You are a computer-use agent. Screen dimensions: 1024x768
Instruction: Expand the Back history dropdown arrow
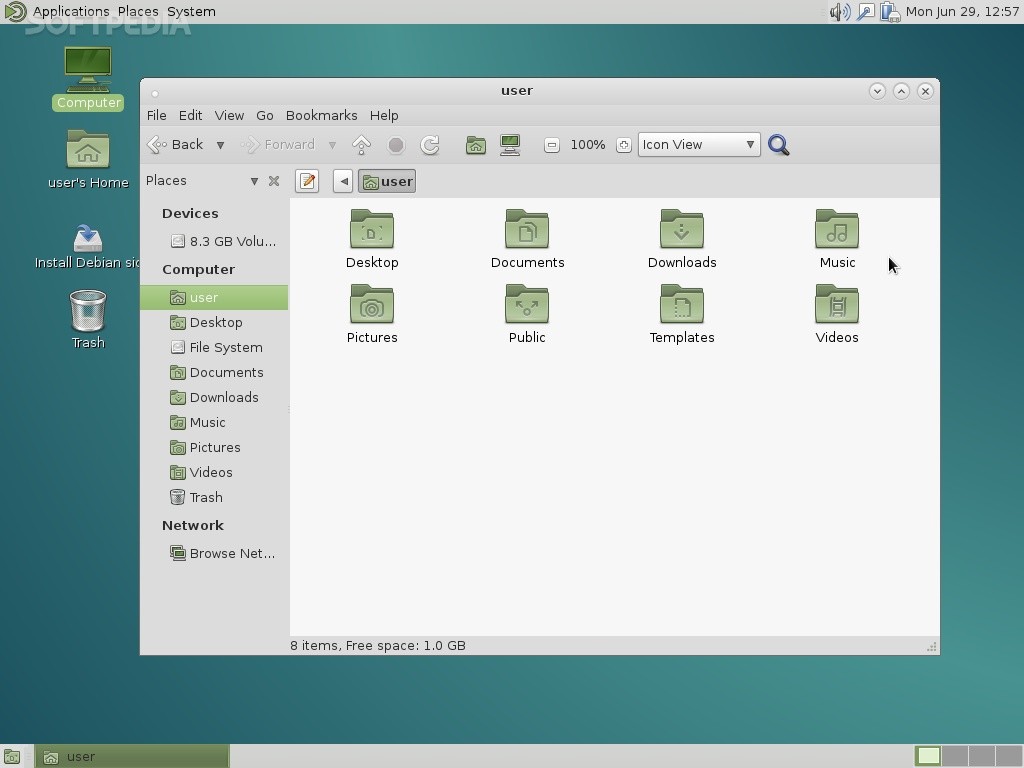click(220, 145)
